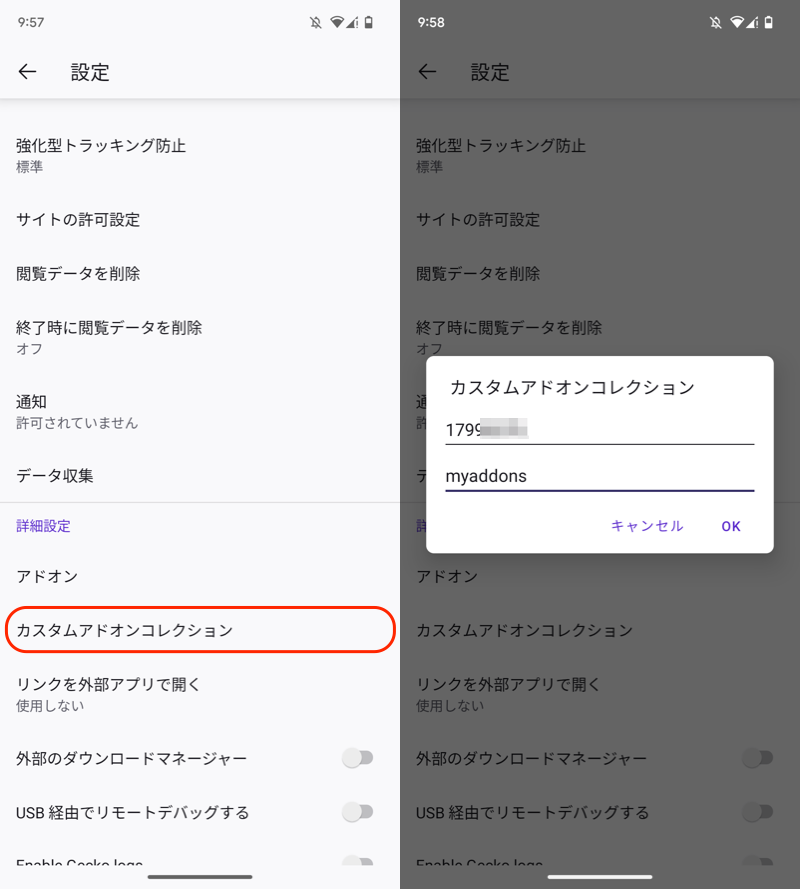Image resolution: width=800 pixels, height=889 pixels.
Task: Click the user ID field starting with 1799
Action: (599, 430)
